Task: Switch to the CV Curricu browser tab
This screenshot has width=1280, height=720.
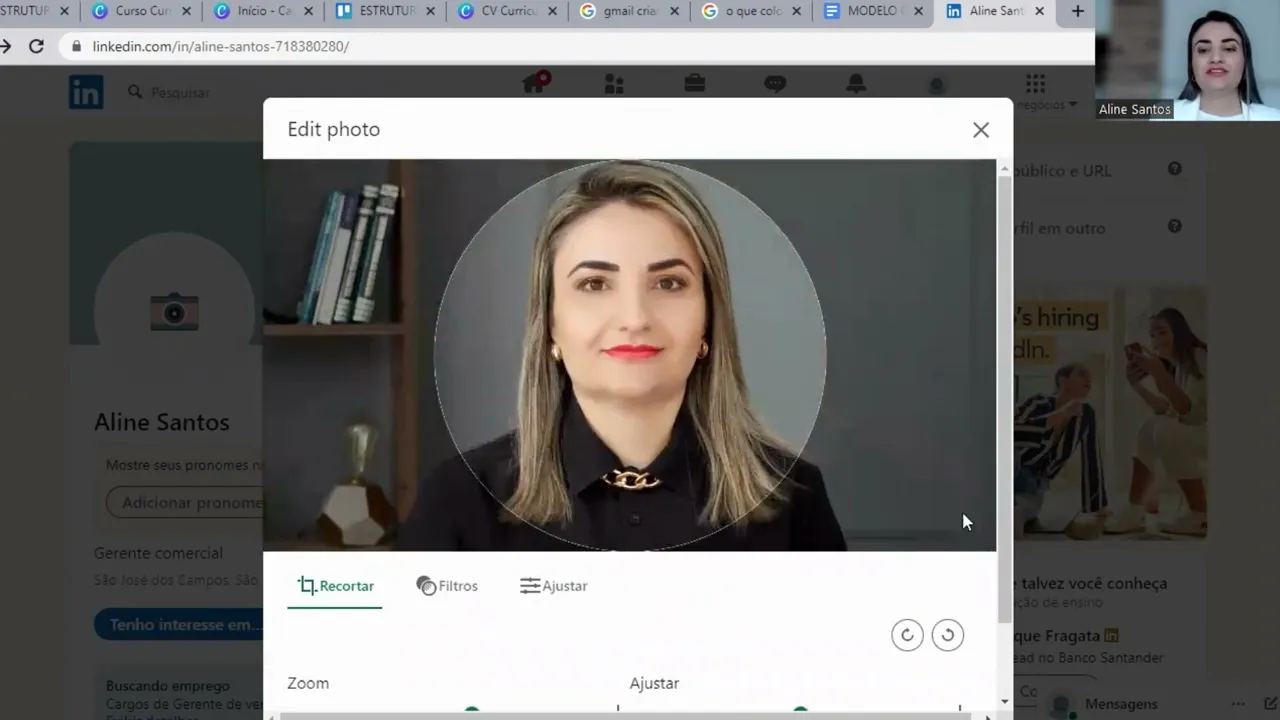Action: pyautogui.click(x=508, y=11)
